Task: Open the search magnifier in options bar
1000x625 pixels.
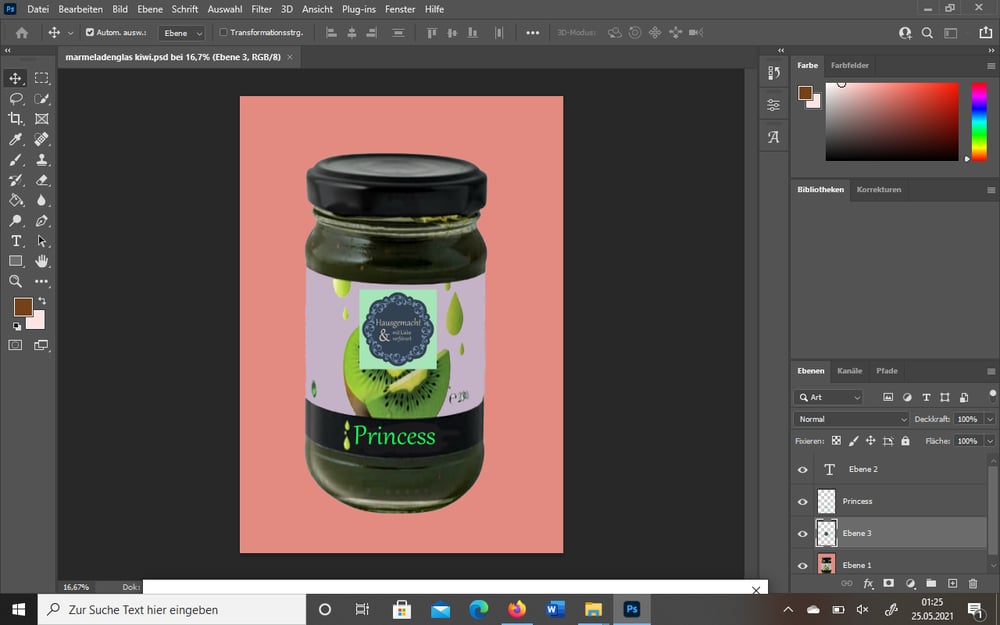Action: tap(927, 33)
